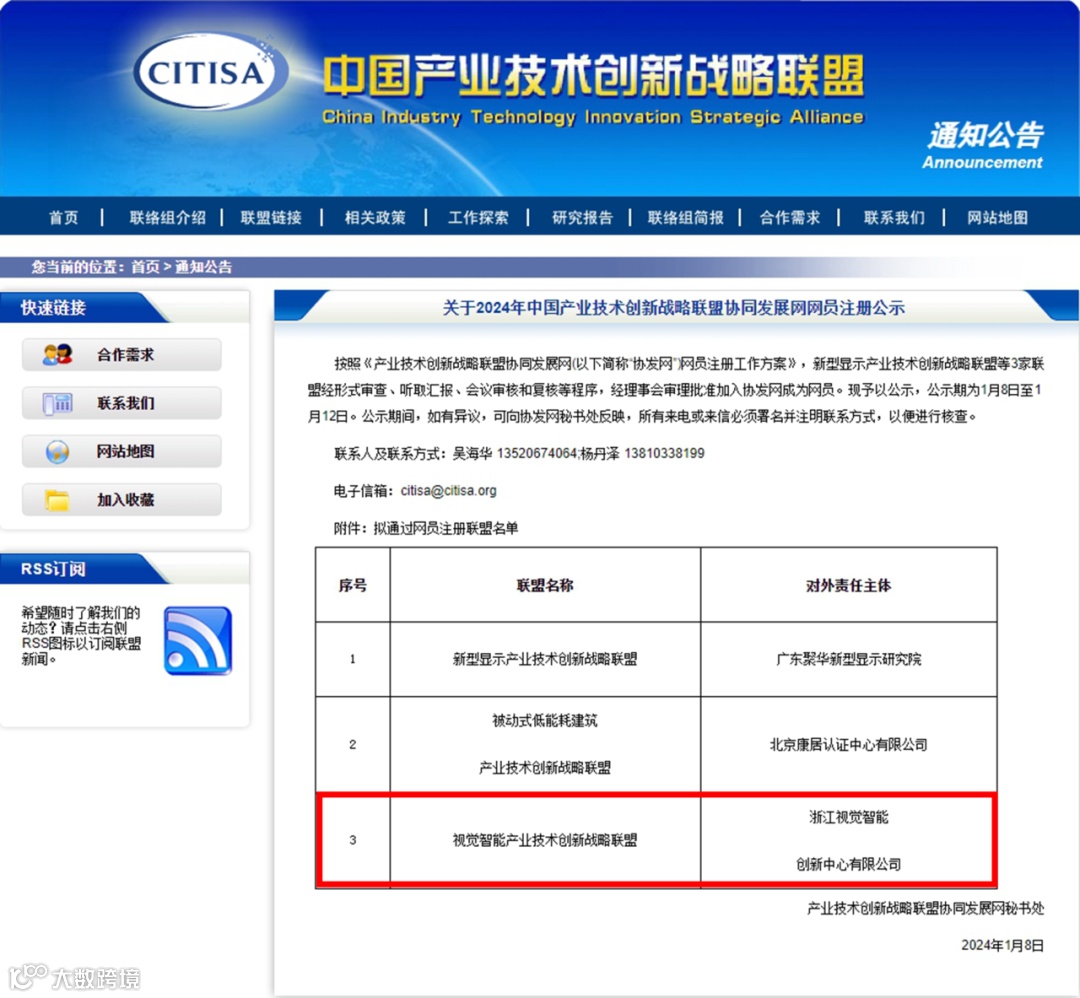Click cell 新型显示产业技术创新战略联盟
The image size is (1080, 998).
[x=545, y=659]
